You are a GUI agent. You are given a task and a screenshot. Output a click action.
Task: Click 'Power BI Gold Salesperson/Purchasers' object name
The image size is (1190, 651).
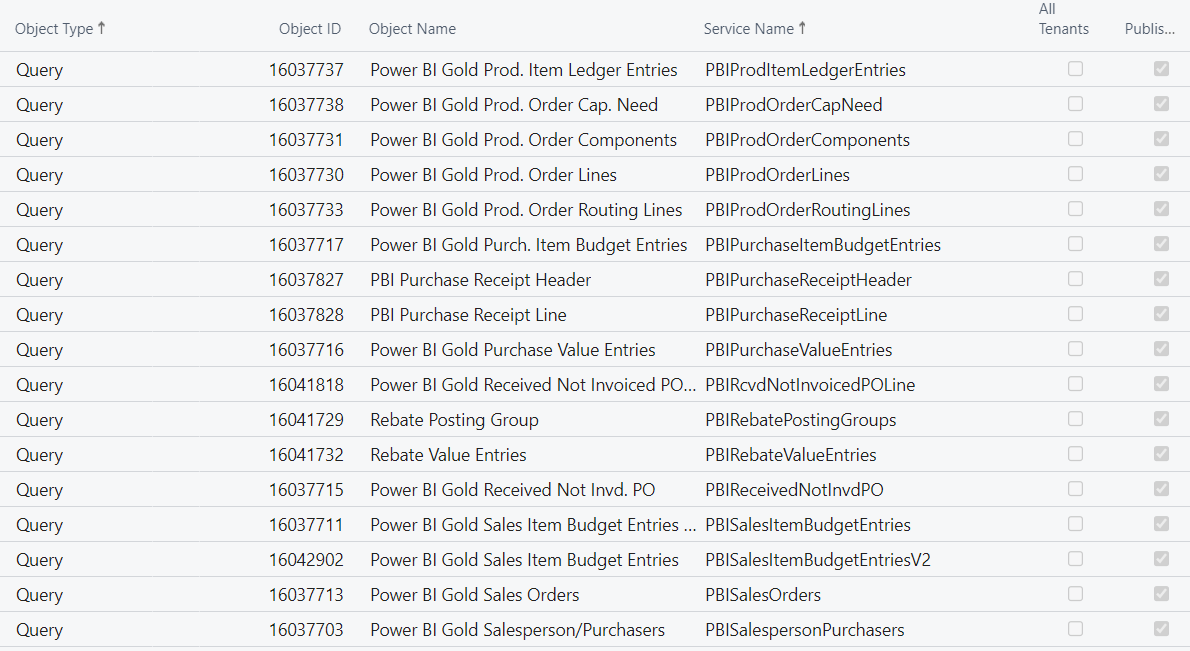click(518, 630)
